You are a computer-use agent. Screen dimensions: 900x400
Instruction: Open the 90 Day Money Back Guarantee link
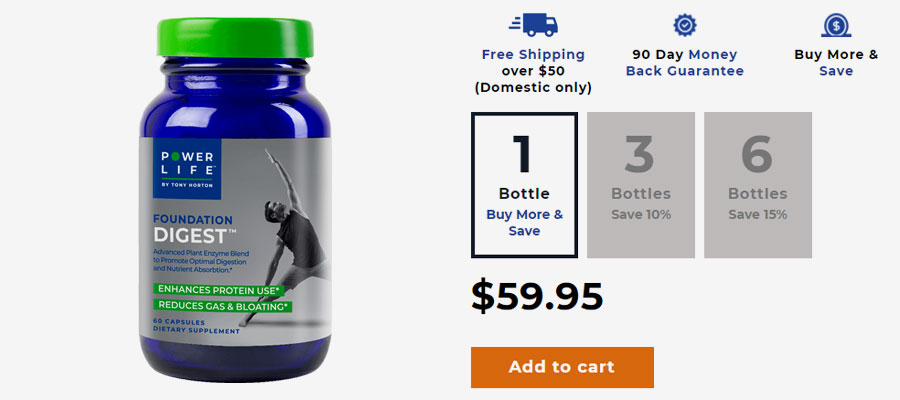[685, 63]
